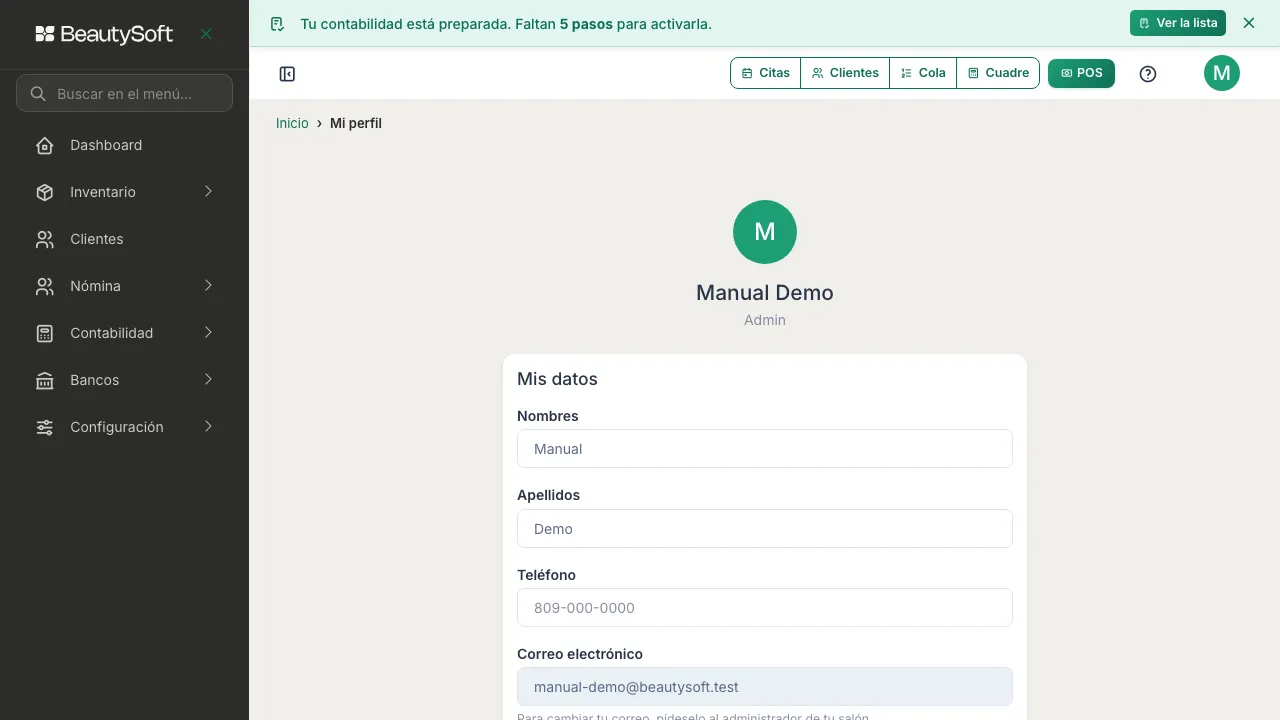The width and height of the screenshot is (1280, 720).
Task: Click the Mis datos heading
Action: pos(557,380)
